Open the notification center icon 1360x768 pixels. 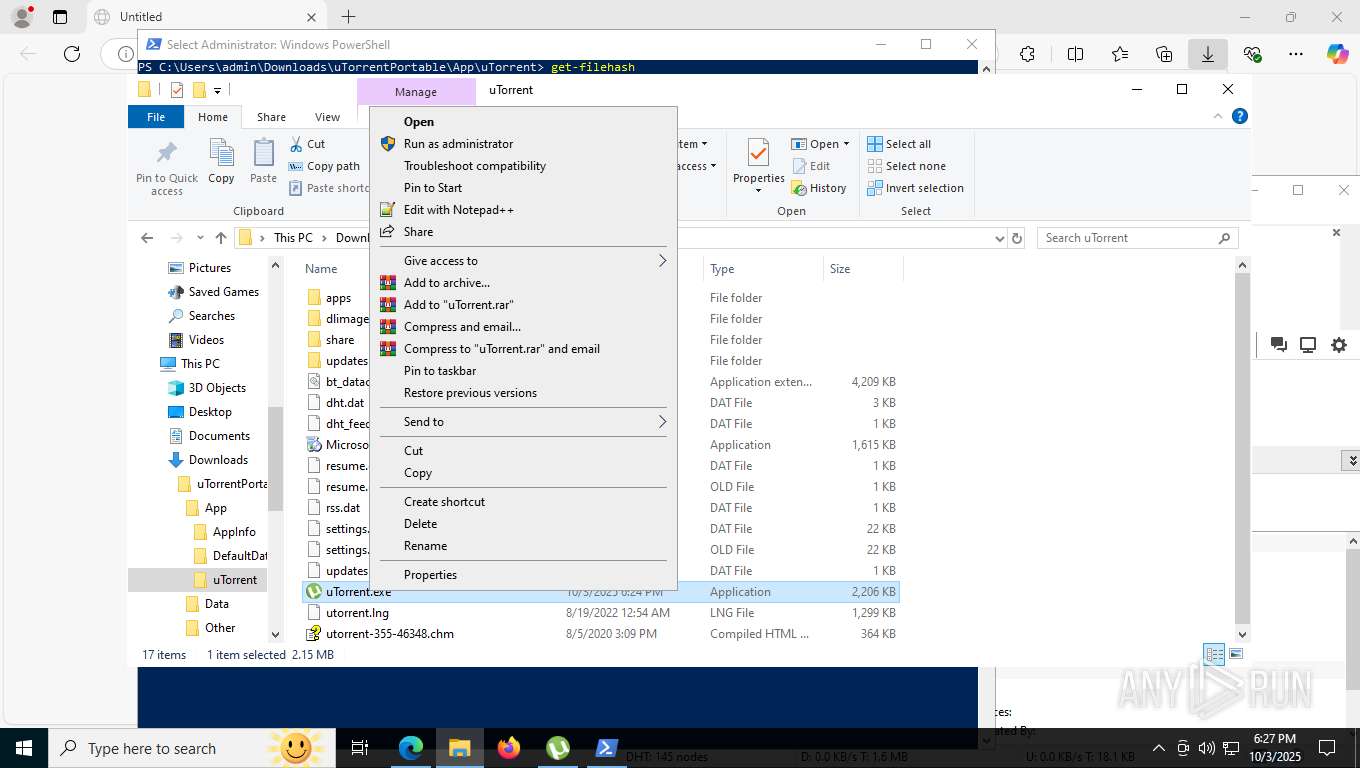click(1327, 747)
